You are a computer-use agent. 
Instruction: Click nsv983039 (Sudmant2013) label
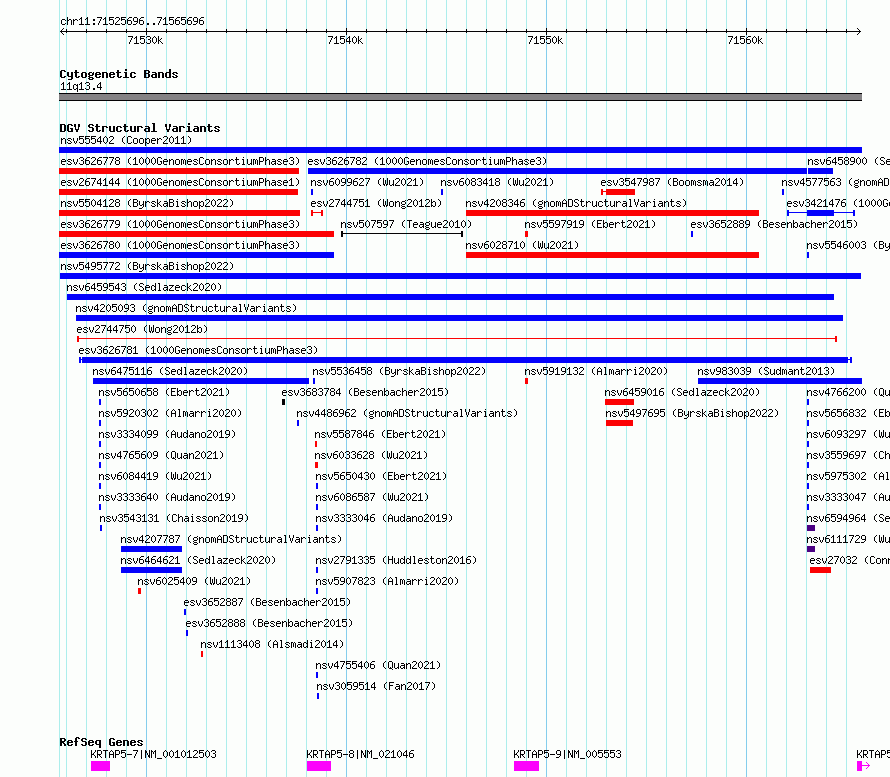766,371
